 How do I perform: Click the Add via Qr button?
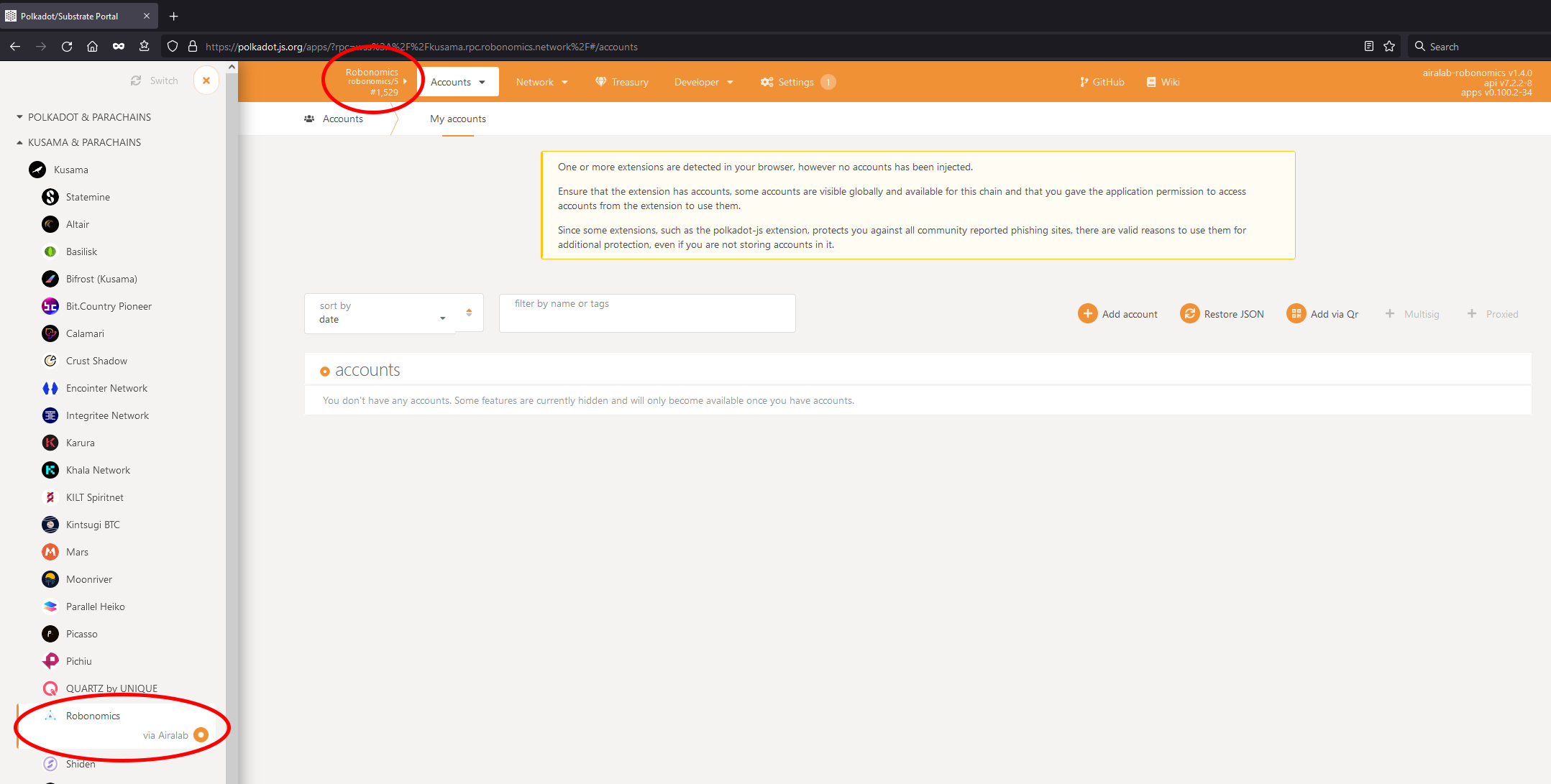pos(1323,314)
